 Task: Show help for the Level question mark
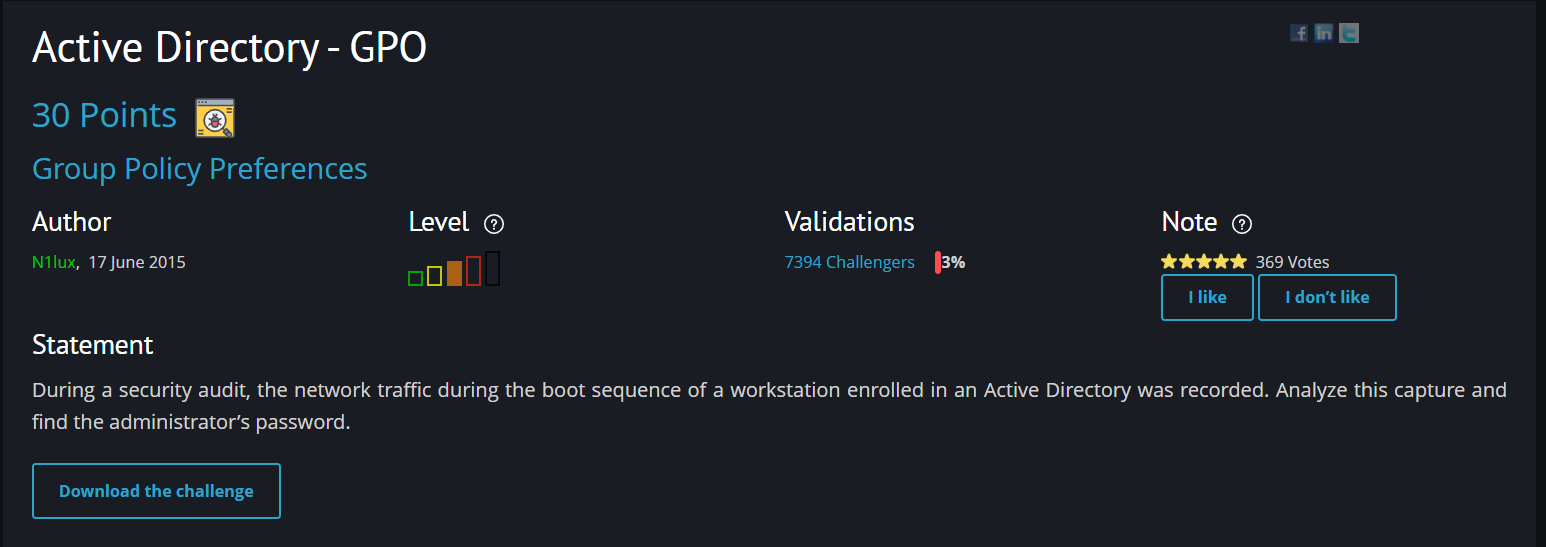[x=493, y=224]
